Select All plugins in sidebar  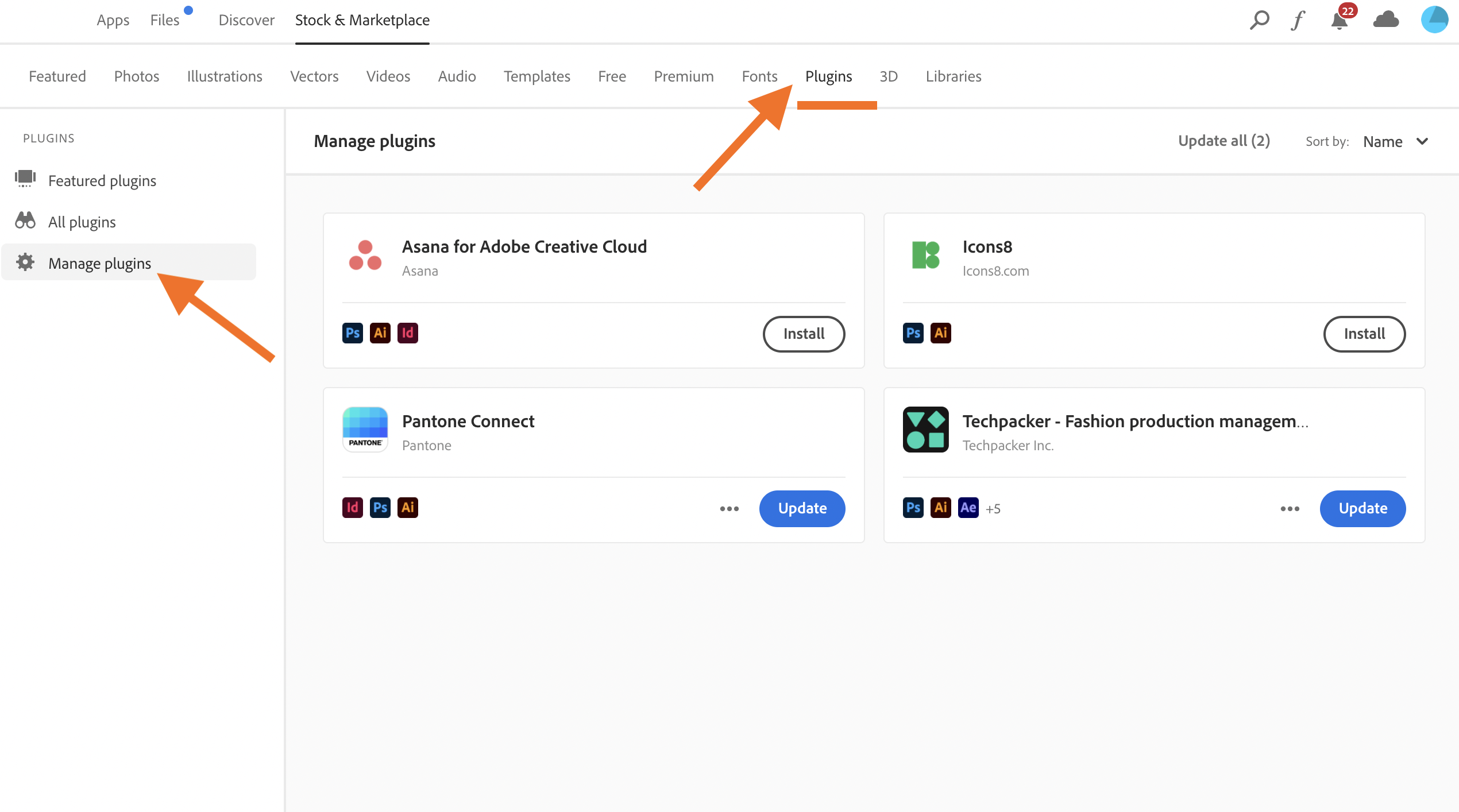pos(82,222)
